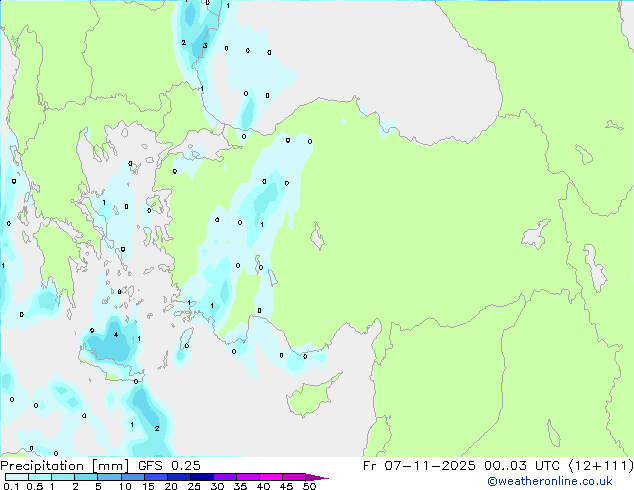Select the 5–10 mm blue legend swatch

(109, 477)
